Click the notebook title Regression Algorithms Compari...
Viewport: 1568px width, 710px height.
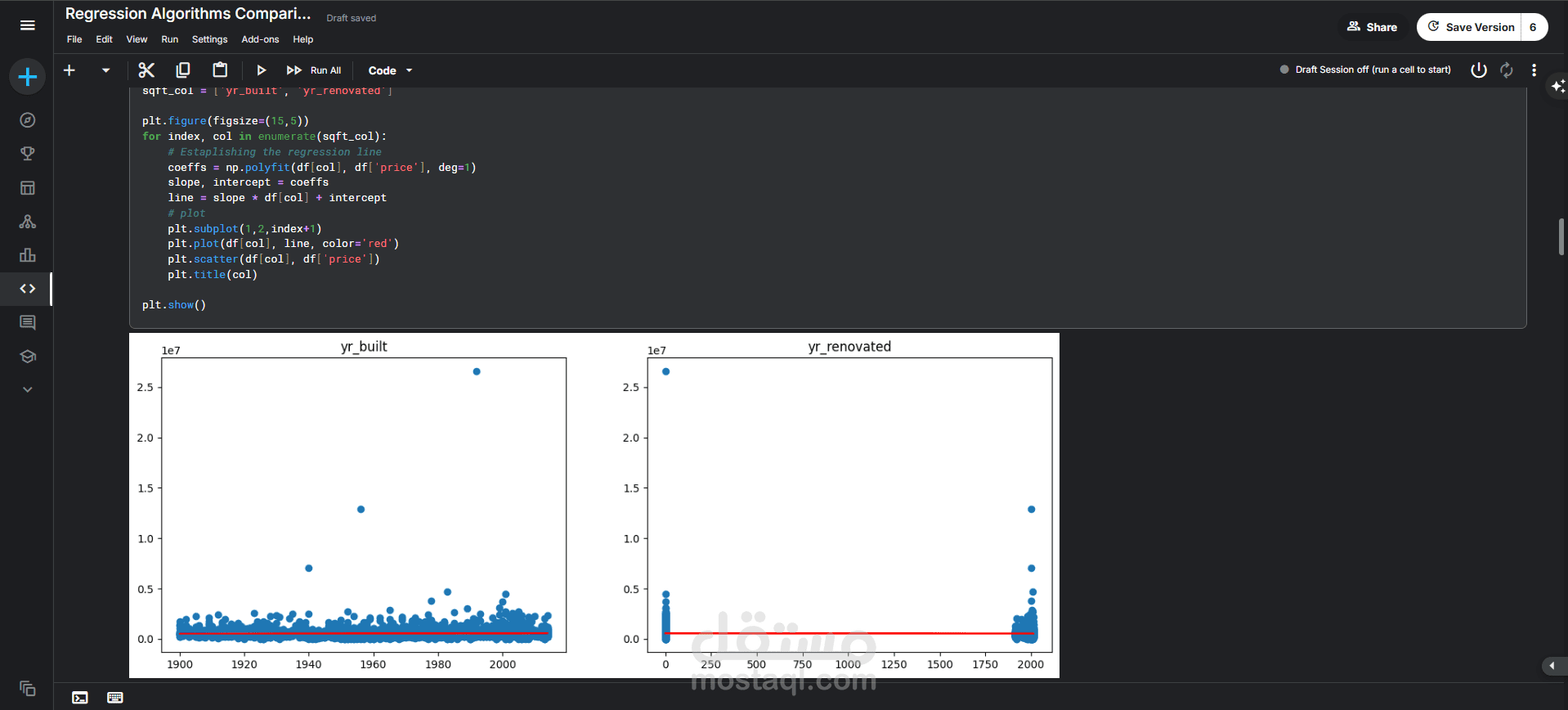tap(188, 14)
